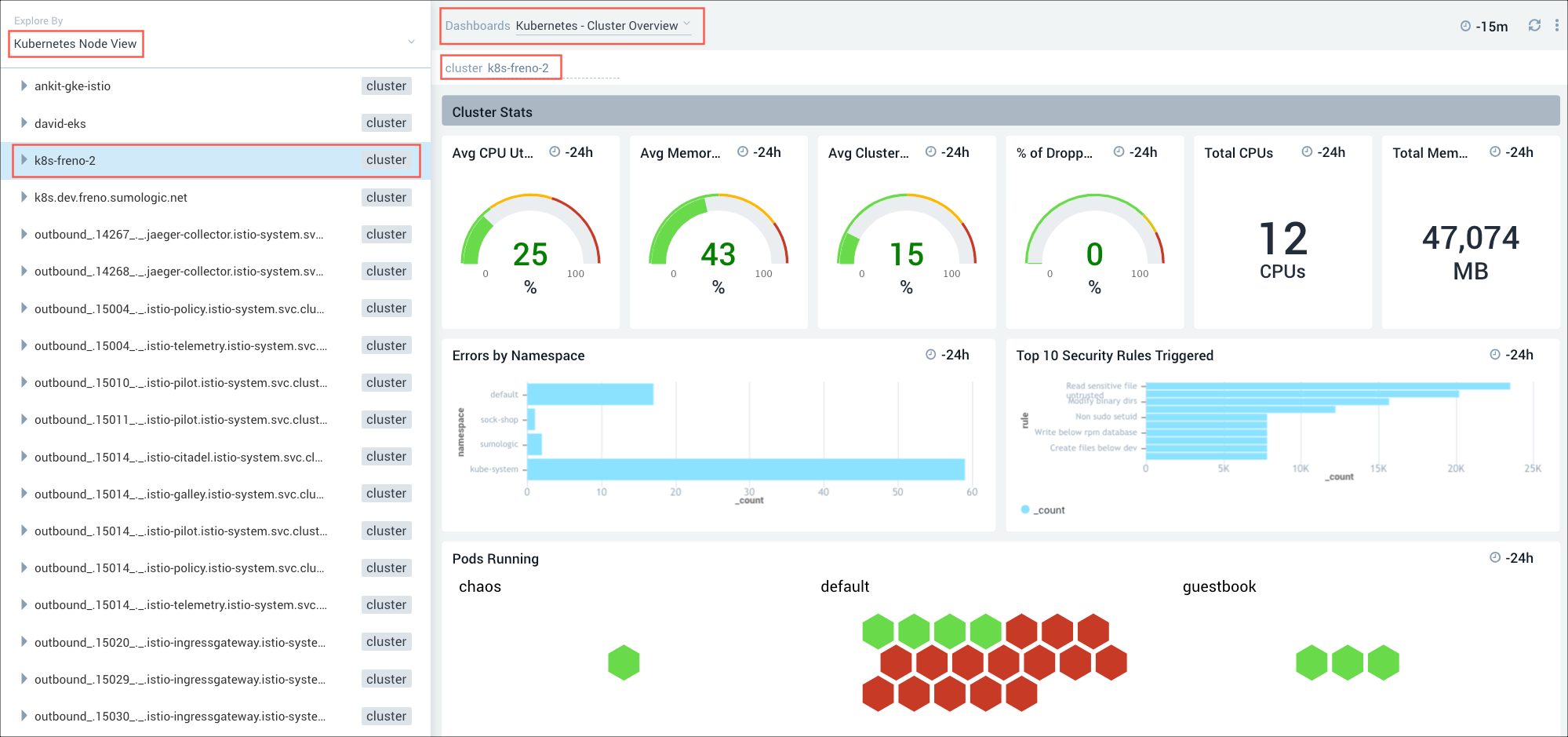Select outbound_.15030 istio-ingressgateway row
1568x737 pixels.
click(x=215, y=716)
